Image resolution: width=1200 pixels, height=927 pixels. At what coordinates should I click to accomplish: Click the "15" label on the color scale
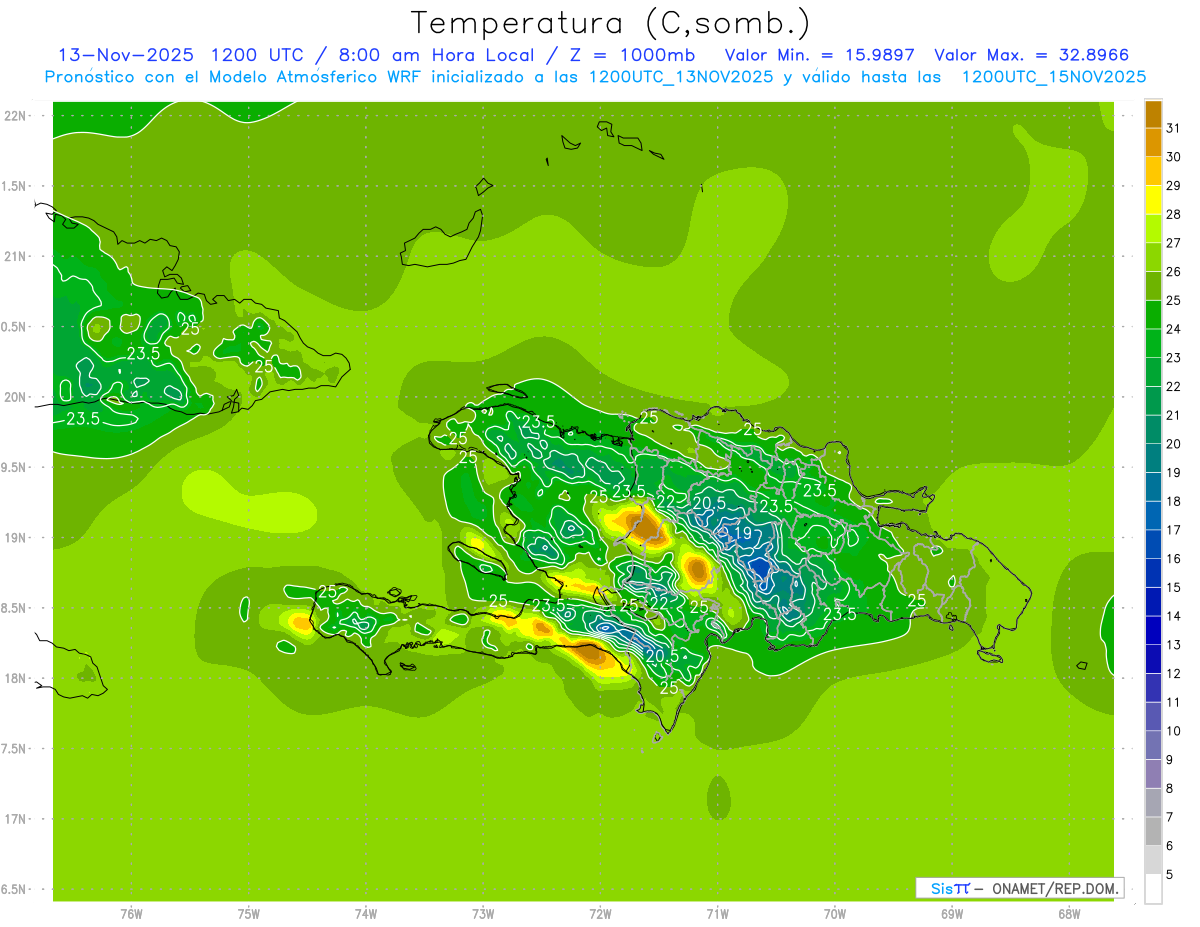(x=1174, y=587)
